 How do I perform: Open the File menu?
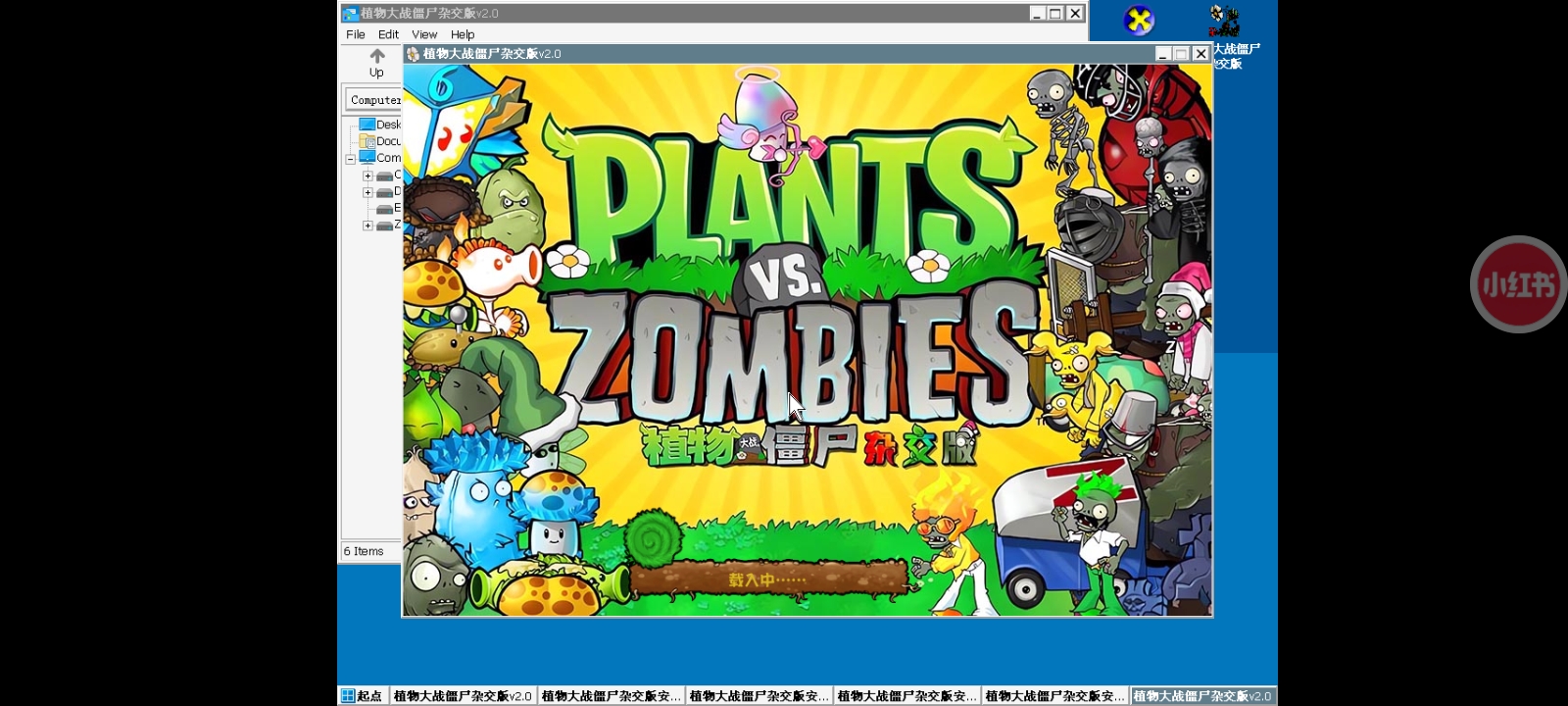pos(356,34)
